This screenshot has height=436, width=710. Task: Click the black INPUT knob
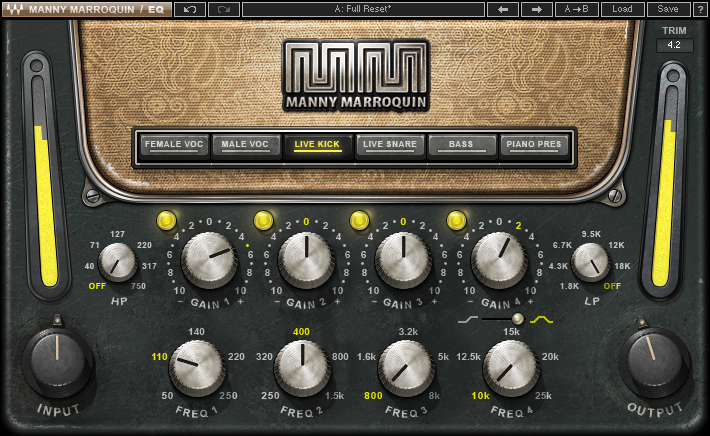coord(58,362)
